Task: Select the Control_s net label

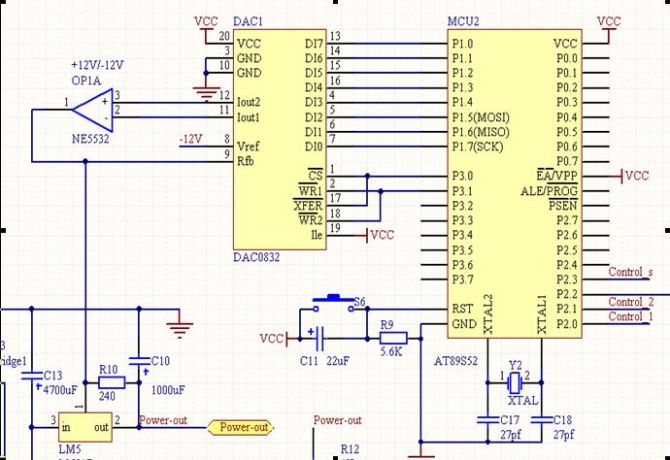Action: pyautogui.click(x=631, y=272)
